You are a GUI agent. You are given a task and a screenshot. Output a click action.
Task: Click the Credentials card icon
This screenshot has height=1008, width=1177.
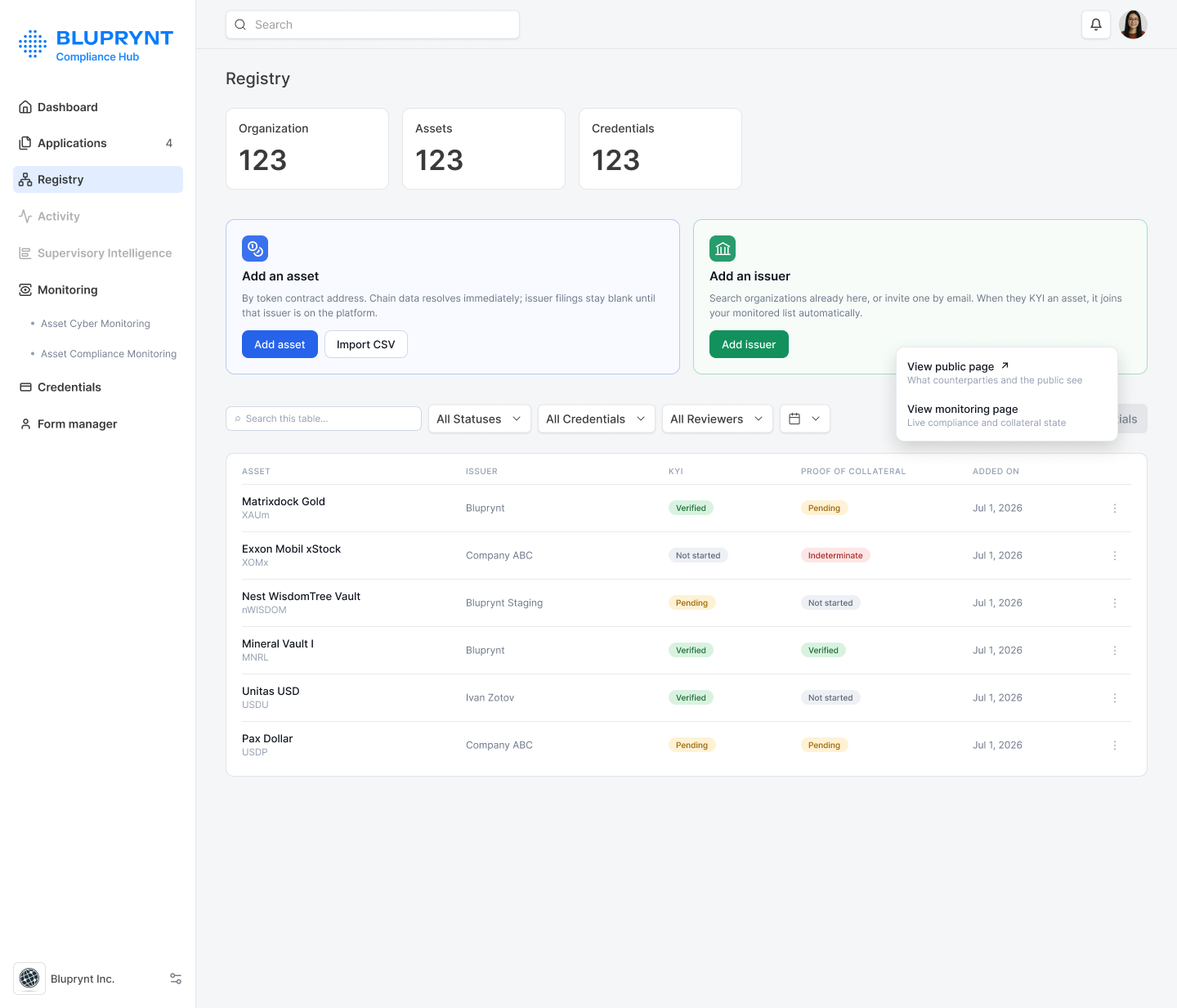pos(25,388)
